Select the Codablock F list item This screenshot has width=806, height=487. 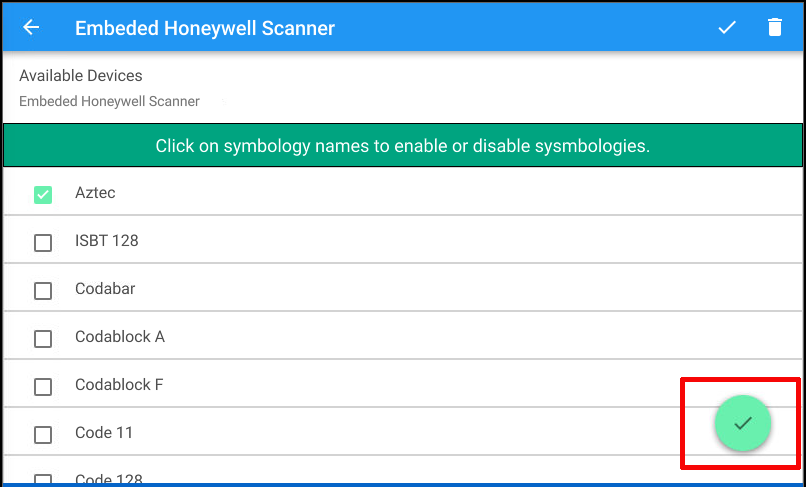[x=119, y=385]
